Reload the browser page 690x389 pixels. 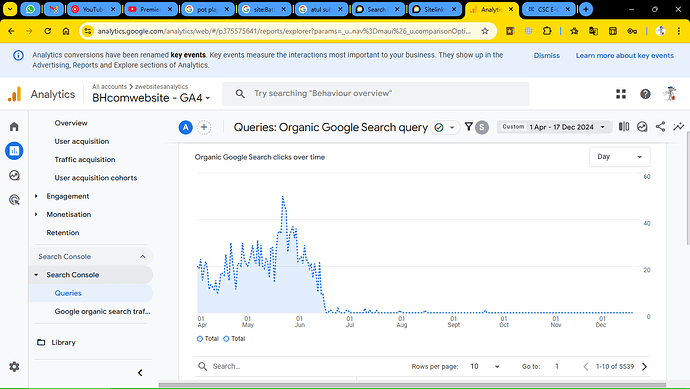48,31
